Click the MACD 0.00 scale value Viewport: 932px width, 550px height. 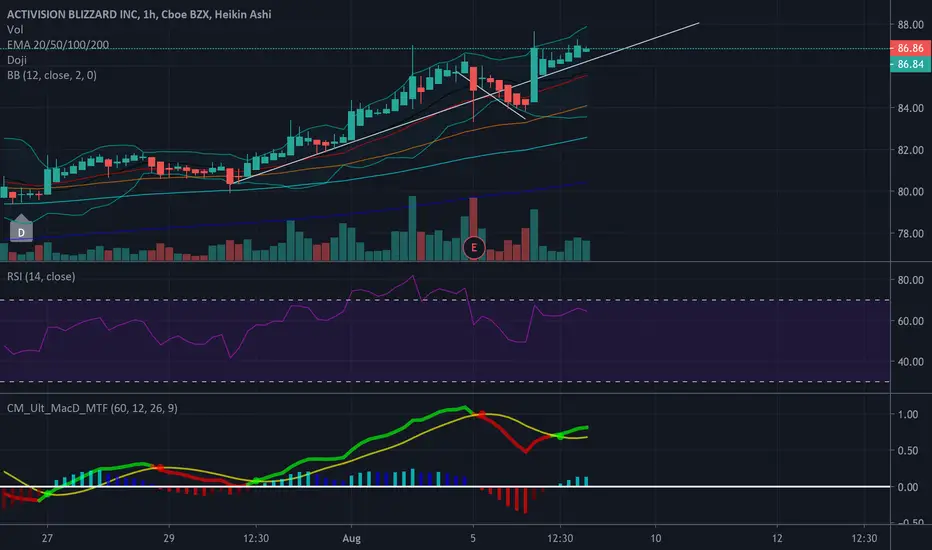[x=908, y=488]
